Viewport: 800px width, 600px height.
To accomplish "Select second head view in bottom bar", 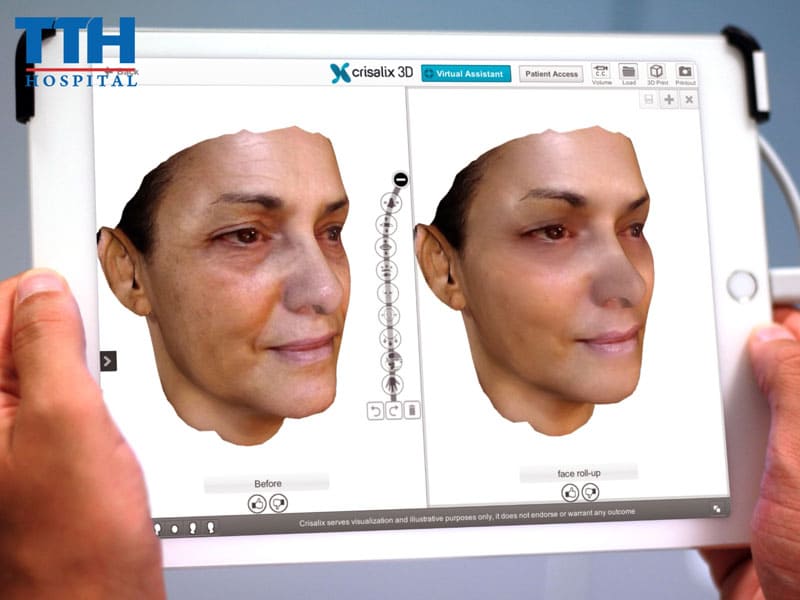I will 174,529.
